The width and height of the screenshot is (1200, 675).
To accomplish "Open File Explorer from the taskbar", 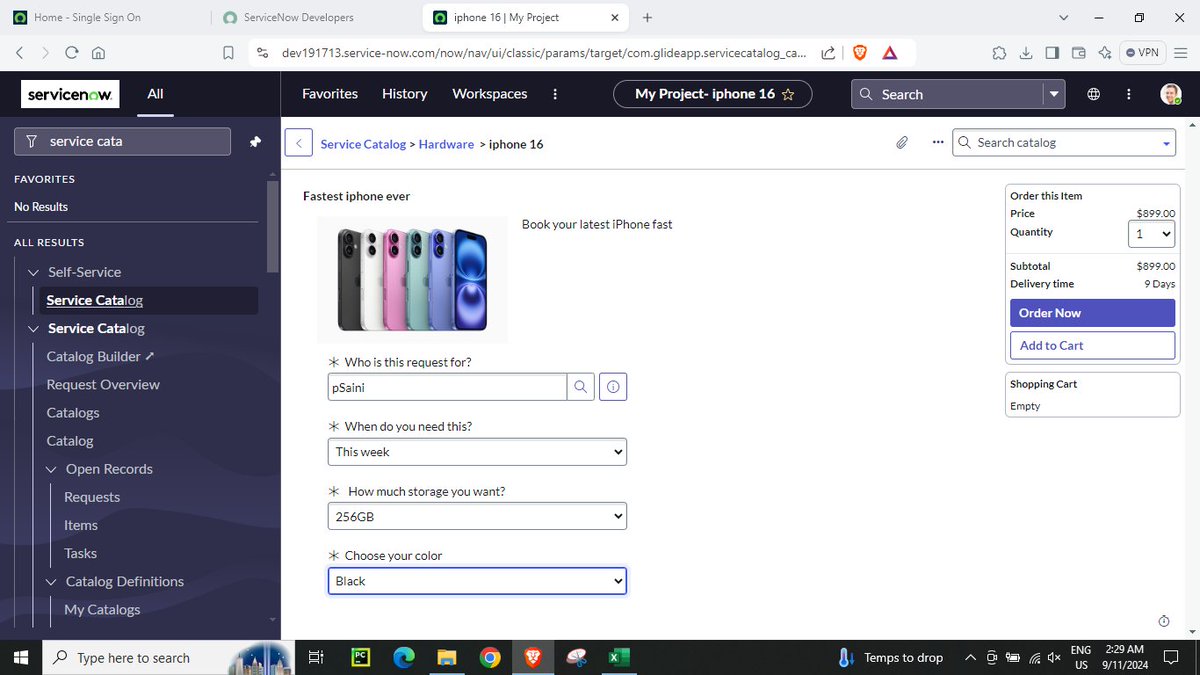I will tap(446, 657).
